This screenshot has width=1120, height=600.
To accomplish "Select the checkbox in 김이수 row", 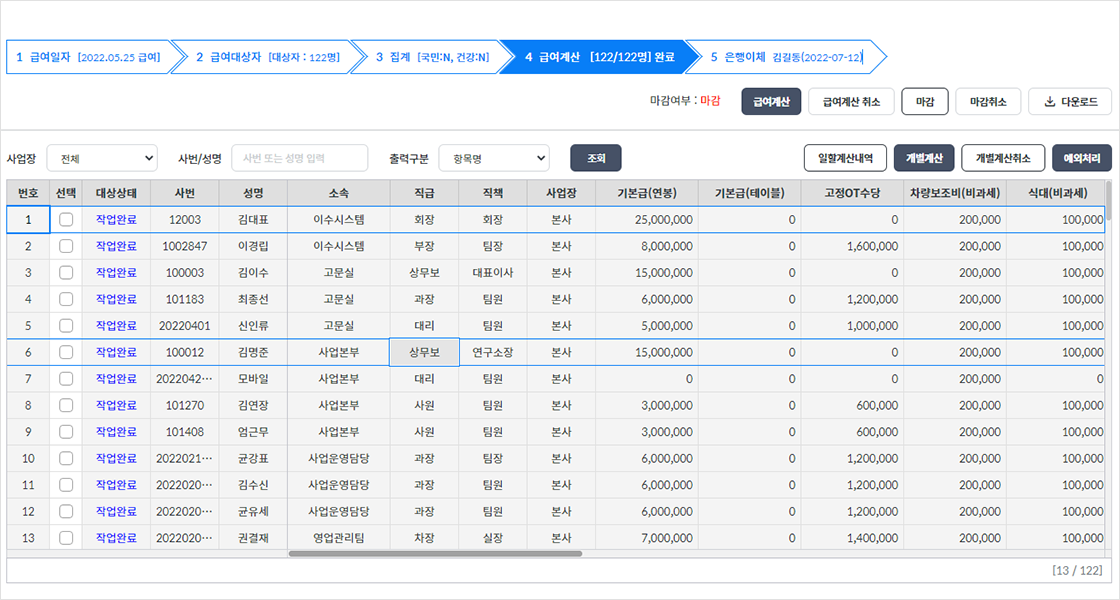I will coord(66,272).
